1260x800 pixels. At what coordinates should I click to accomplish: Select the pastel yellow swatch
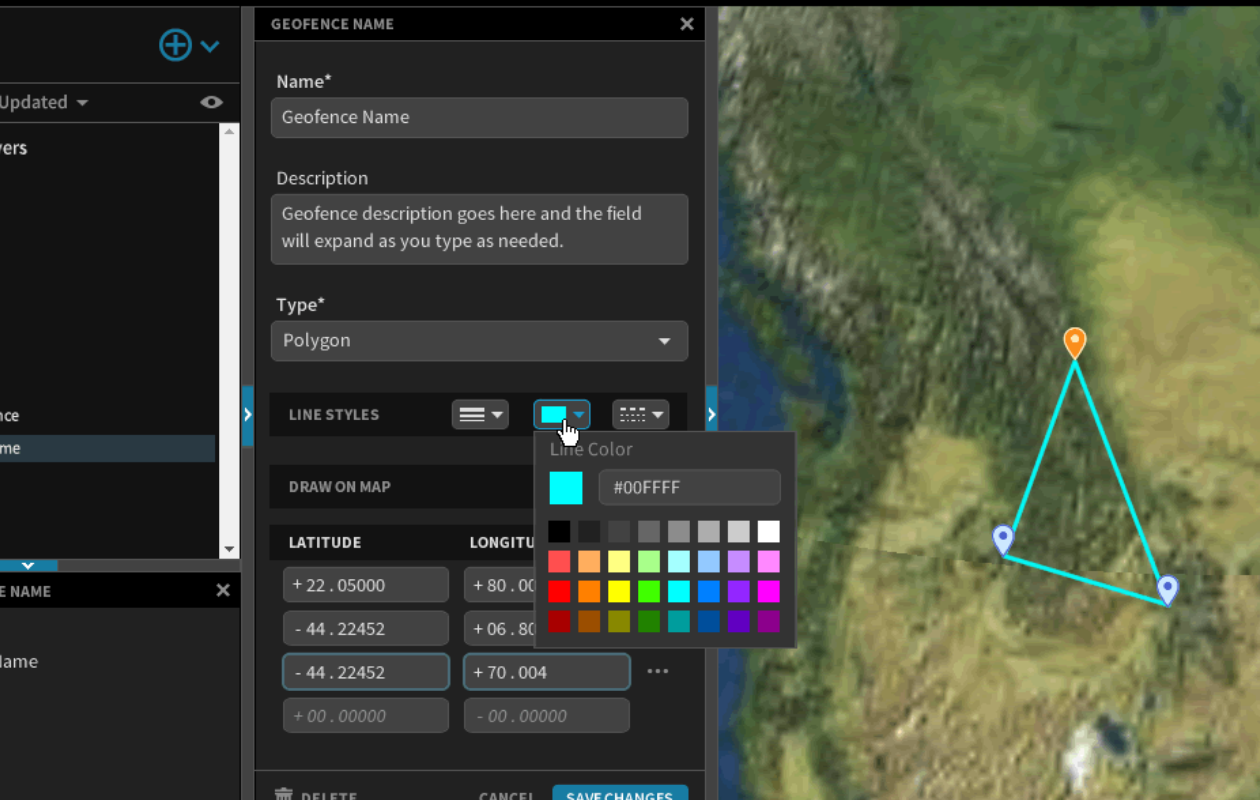pyautogui.click(x=619, y=562)
